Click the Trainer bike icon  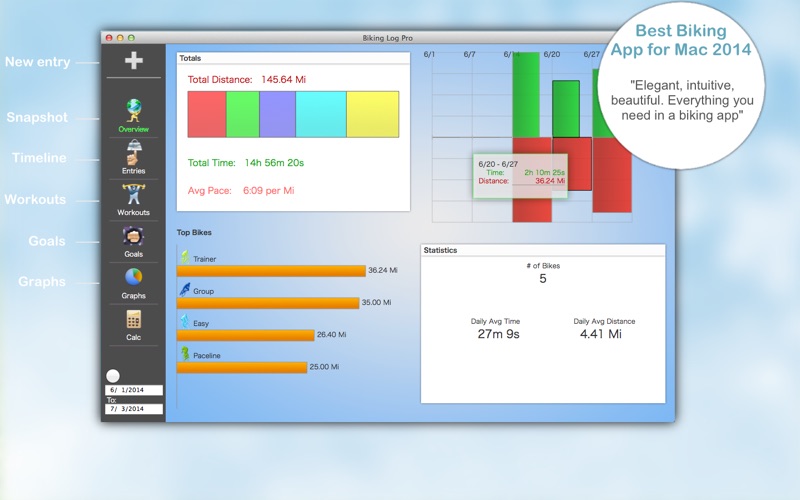185,257
